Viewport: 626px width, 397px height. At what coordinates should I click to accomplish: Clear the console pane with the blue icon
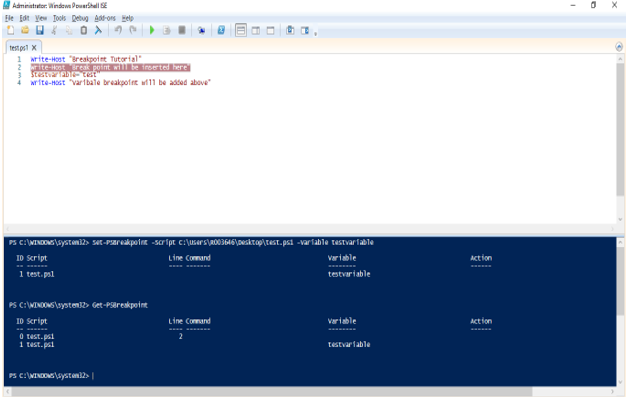(x=98, y=30)
